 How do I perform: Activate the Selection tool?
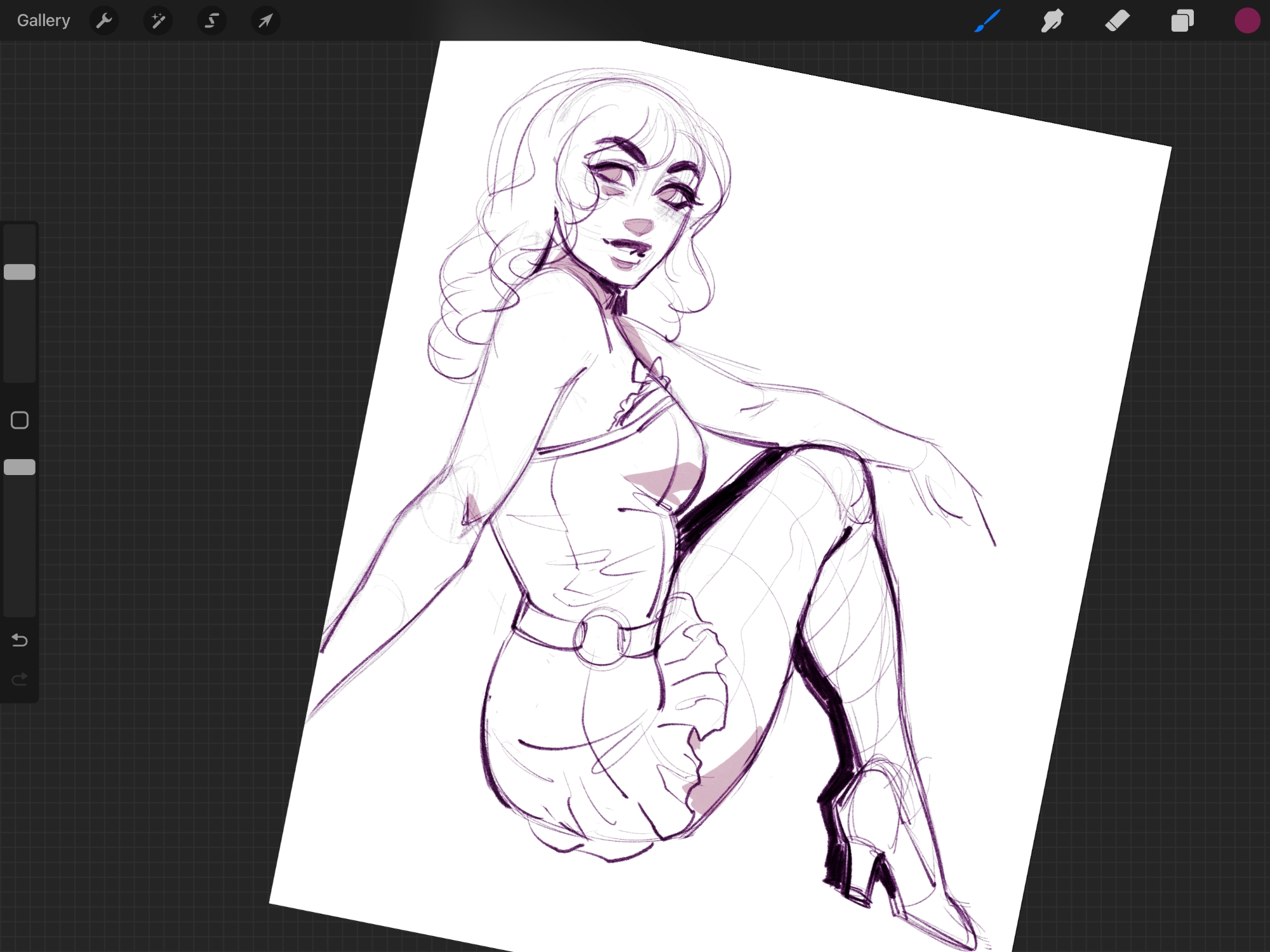(211, 21)
